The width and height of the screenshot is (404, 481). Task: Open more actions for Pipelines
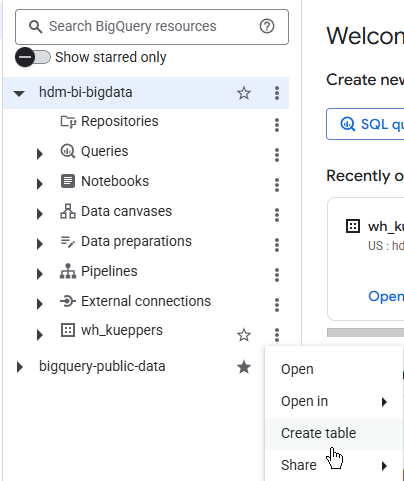coord(277,275)
